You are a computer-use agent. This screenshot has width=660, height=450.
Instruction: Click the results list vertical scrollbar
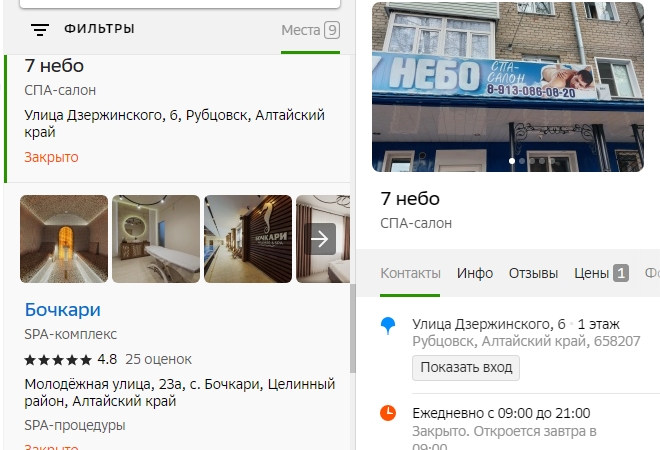[353, 328]
